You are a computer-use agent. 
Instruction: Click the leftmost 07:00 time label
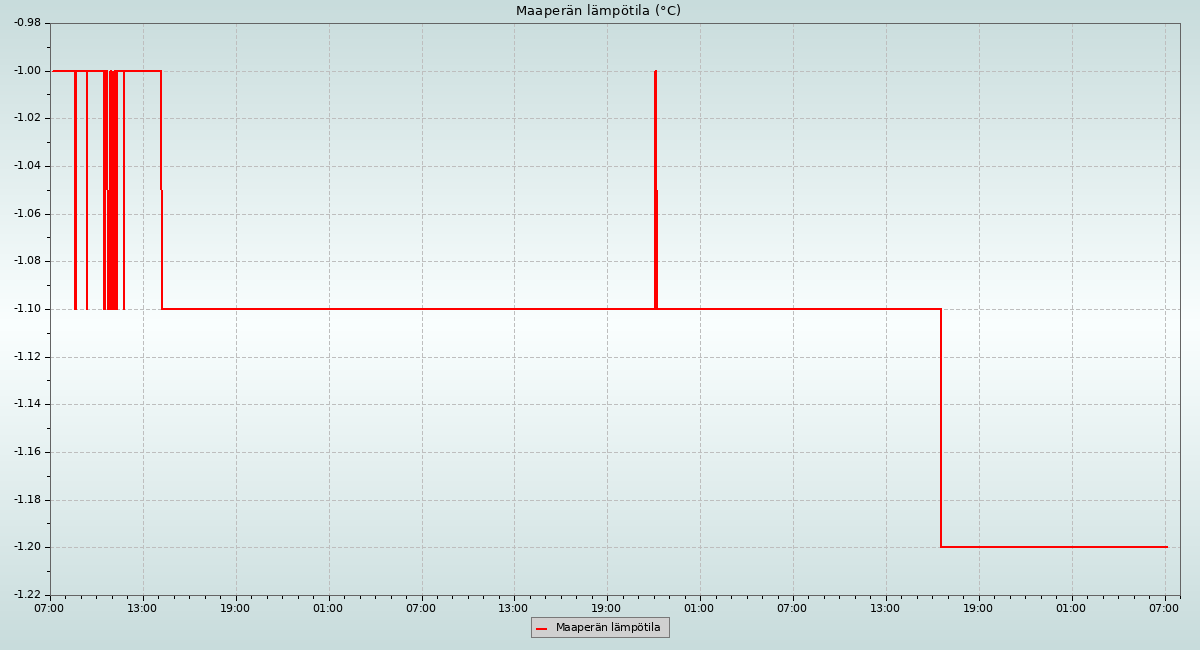tap(49, 608)
